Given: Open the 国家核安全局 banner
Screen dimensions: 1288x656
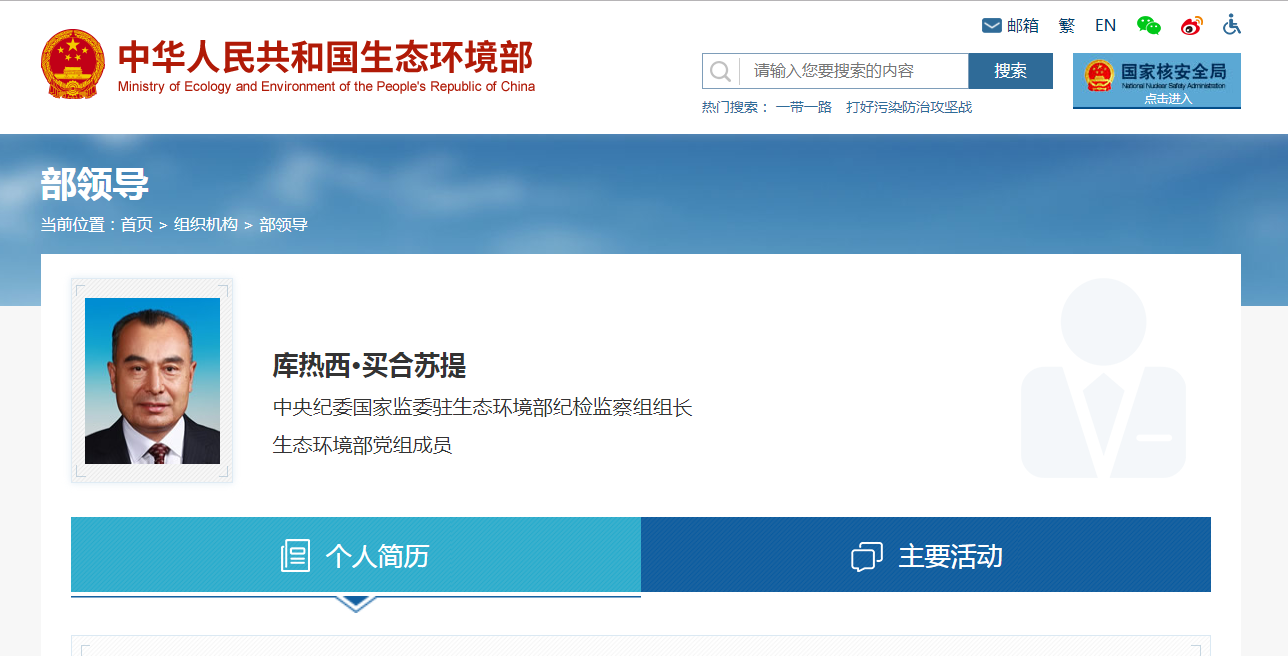Looking at the screenshot, I should 1157,80.
